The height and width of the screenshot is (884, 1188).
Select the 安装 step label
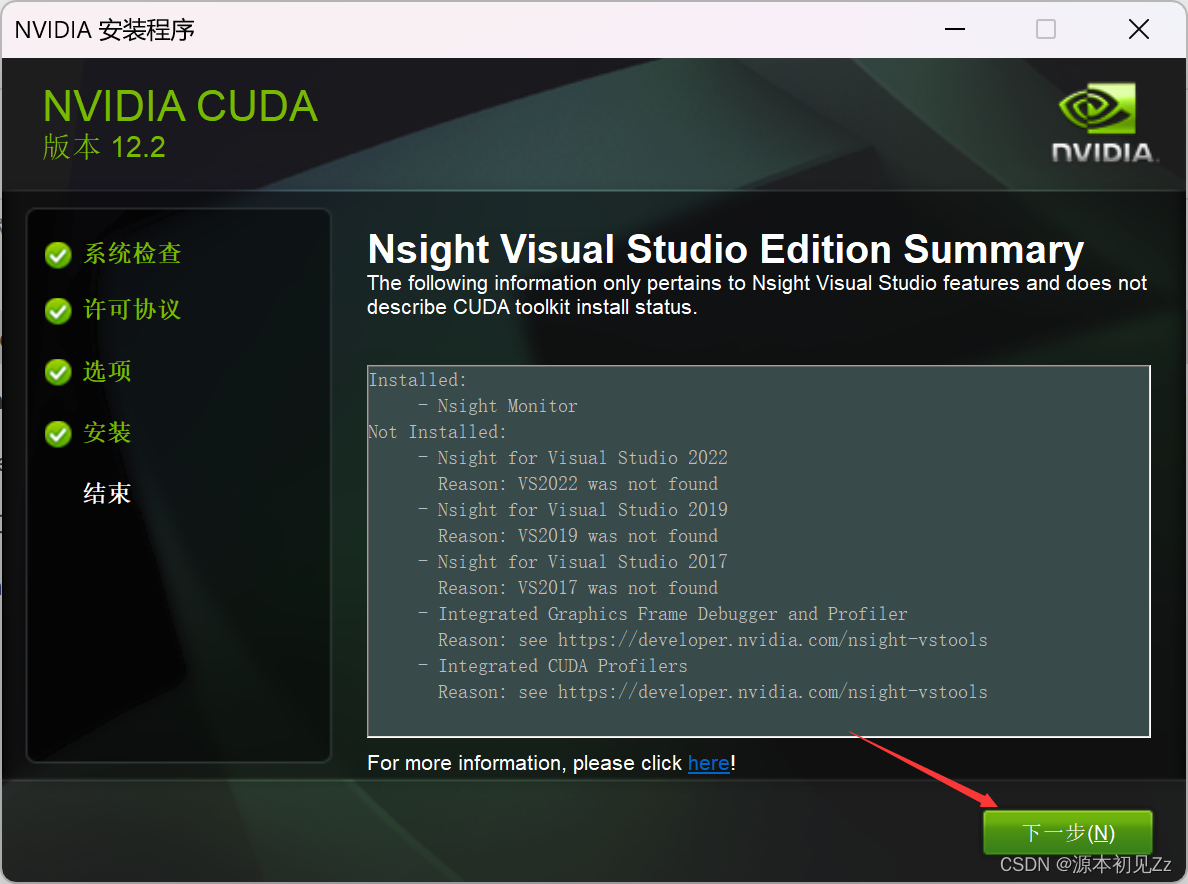108,433
